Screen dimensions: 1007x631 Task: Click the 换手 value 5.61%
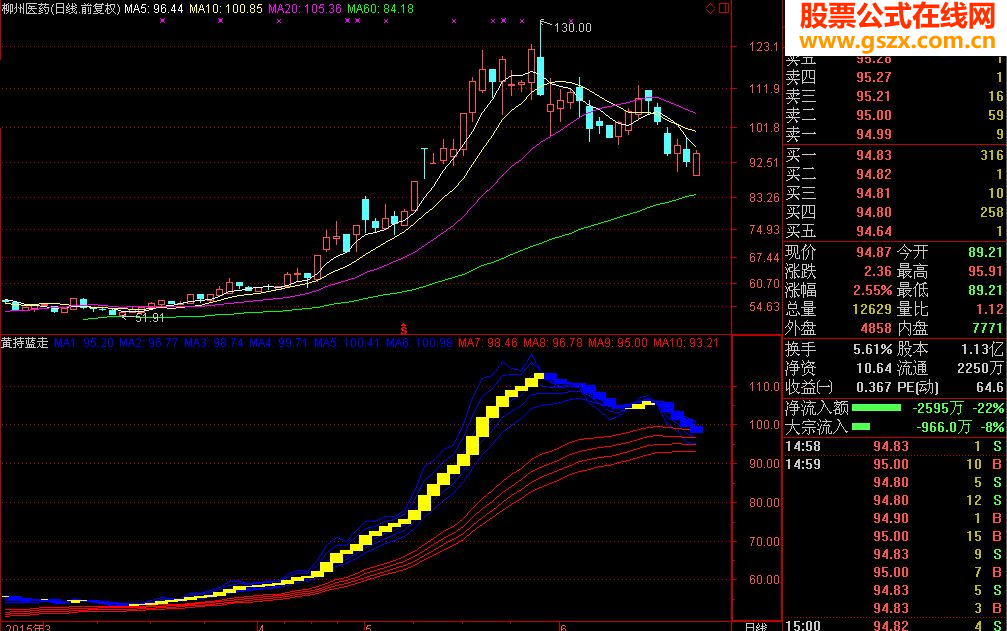(873, 350)
